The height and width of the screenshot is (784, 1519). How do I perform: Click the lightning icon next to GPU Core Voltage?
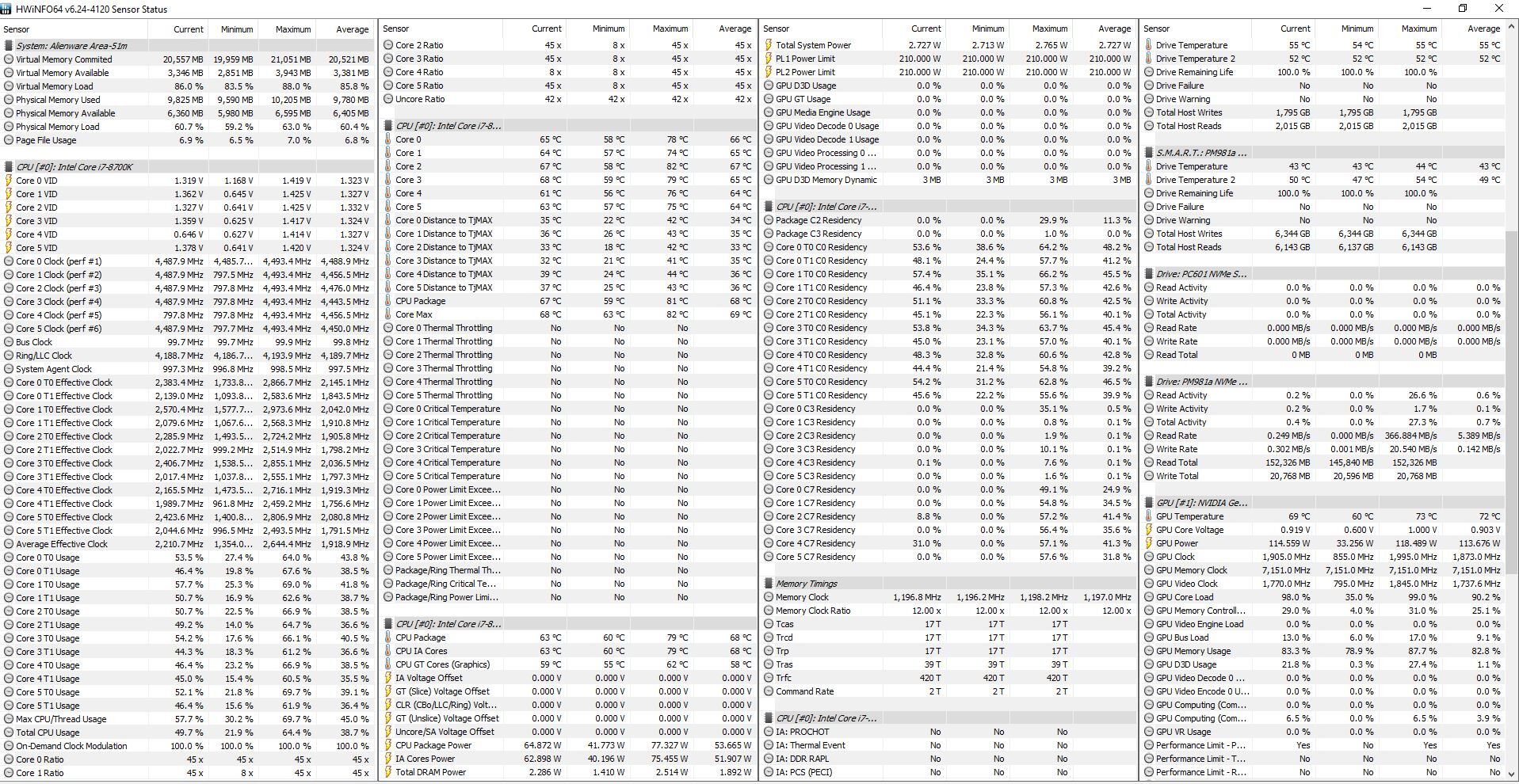point(1149,530)
